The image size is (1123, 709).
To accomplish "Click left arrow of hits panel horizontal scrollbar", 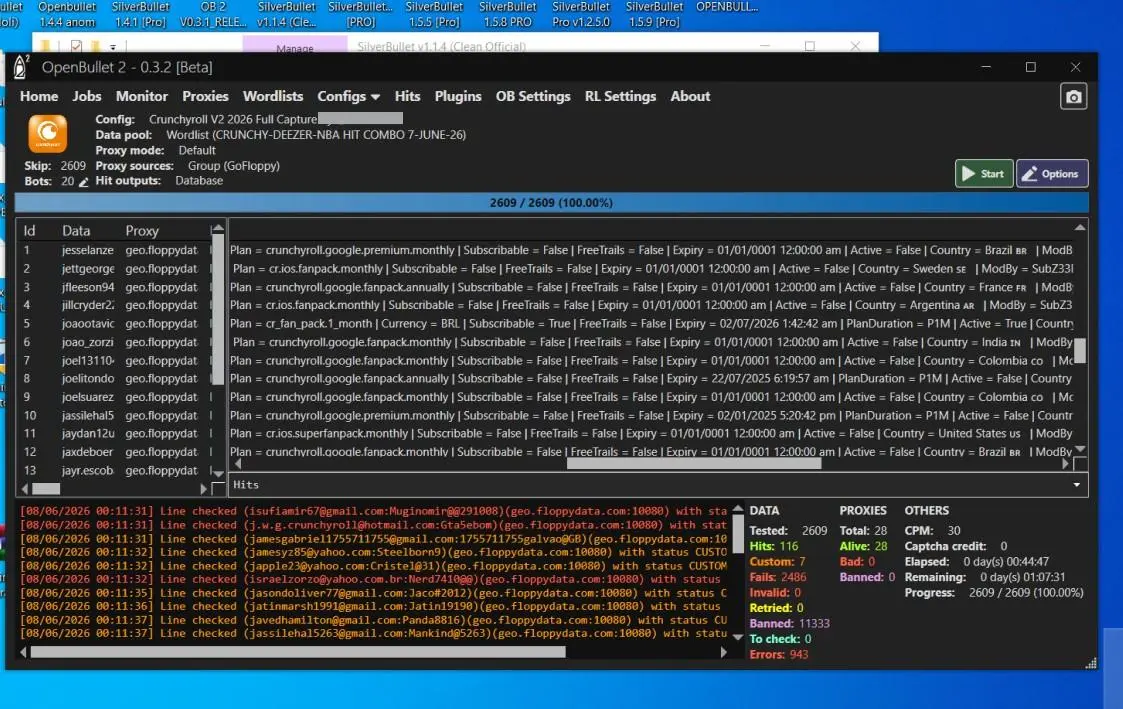I will click(x=238, y=463).
